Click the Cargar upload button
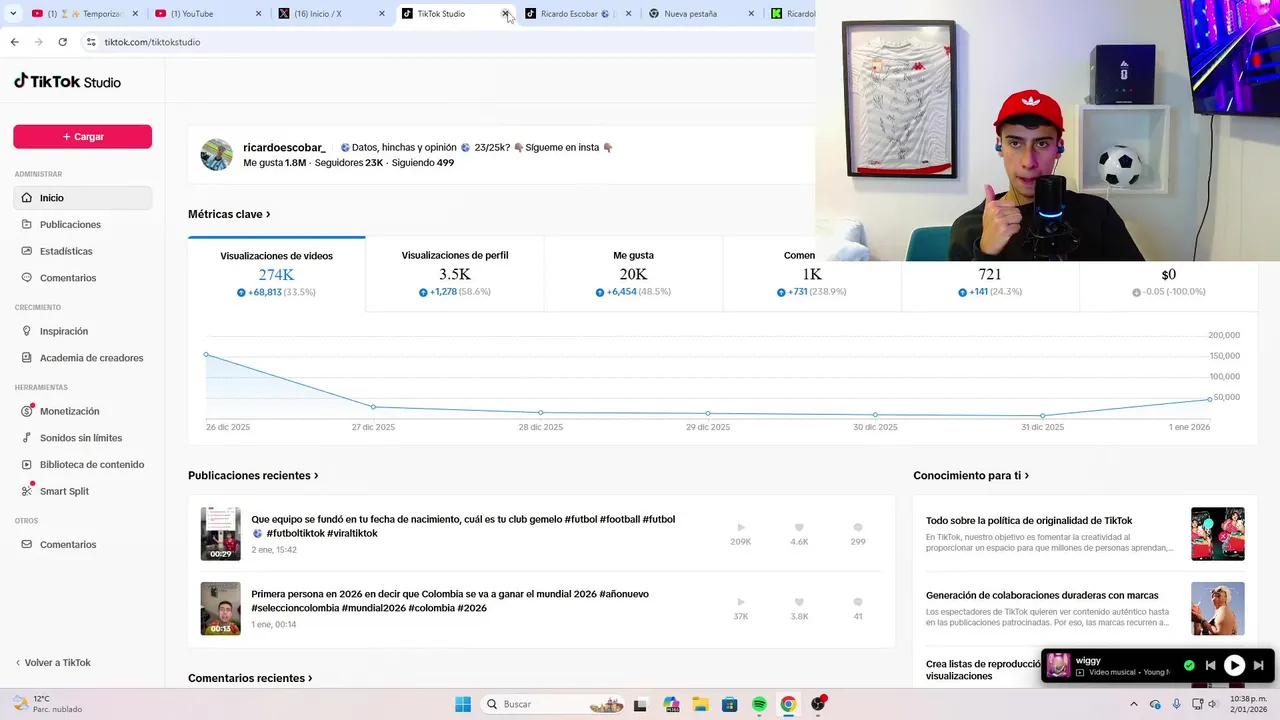The height and width of the screenshot is (720, 1280). click(82, 136)
